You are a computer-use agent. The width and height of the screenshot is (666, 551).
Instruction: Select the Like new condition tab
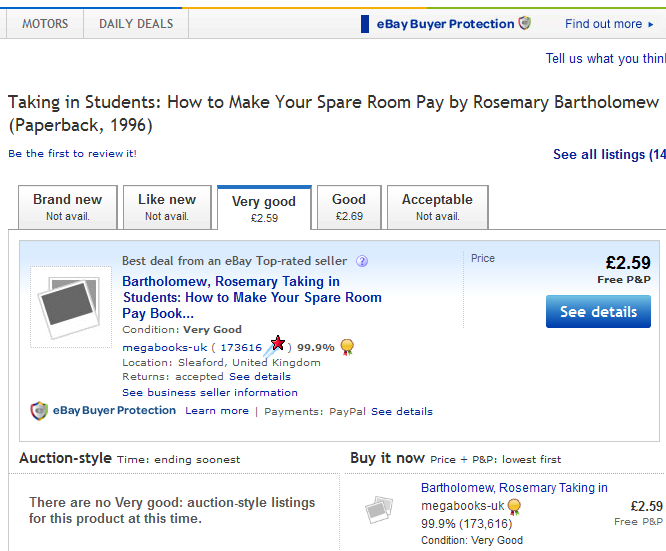167,207
